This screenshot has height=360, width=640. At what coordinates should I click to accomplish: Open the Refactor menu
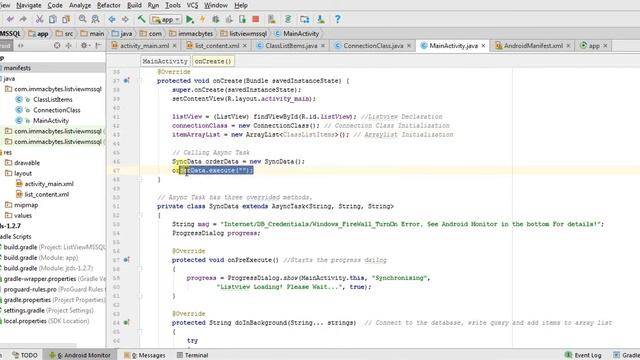tap(109, 5)
